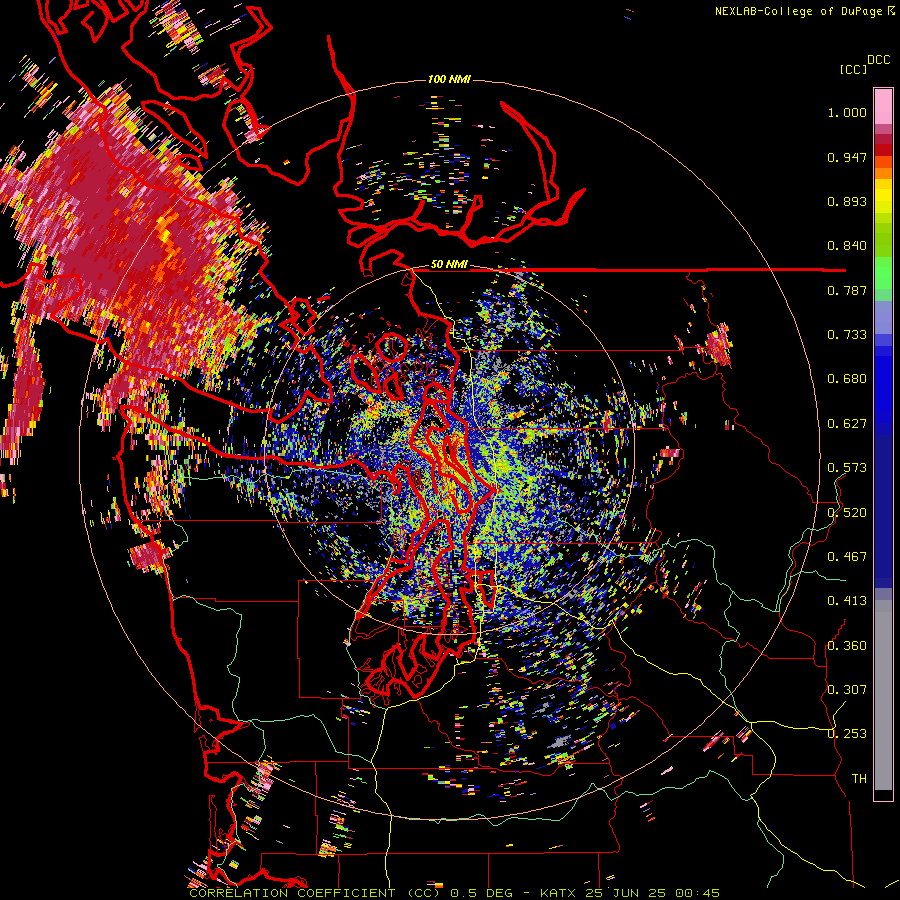The width and height of the screenshot is (900, 900).
Task: Click the 1.000 color scale value
Action: pyautogui.click(x=847, y=112)
